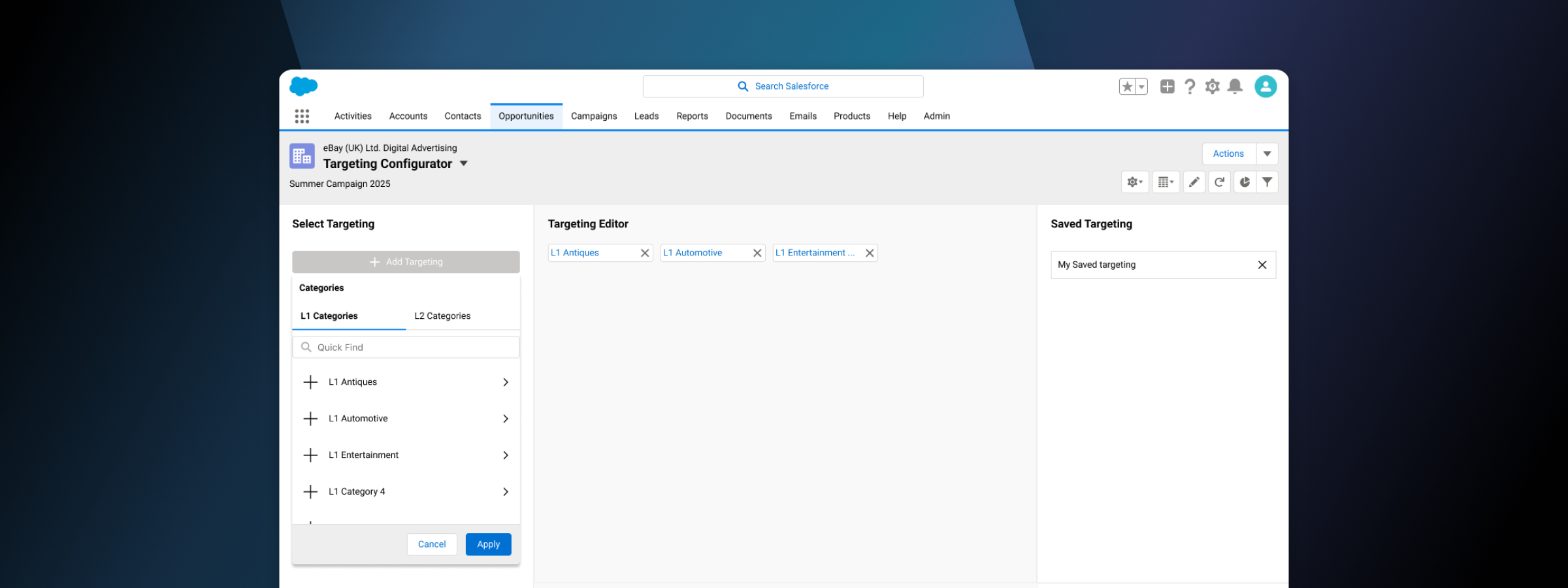Click the favorites star icon
The image size is (1568, 588).
click(1128, 86)
